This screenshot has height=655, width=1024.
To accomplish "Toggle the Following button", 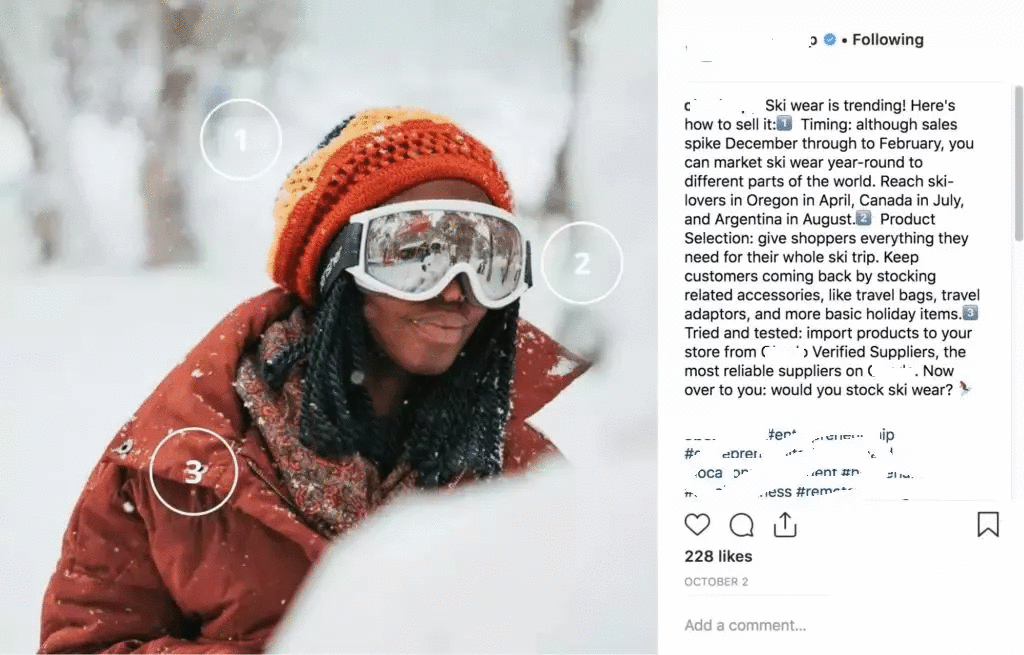I will coord(888,40).
